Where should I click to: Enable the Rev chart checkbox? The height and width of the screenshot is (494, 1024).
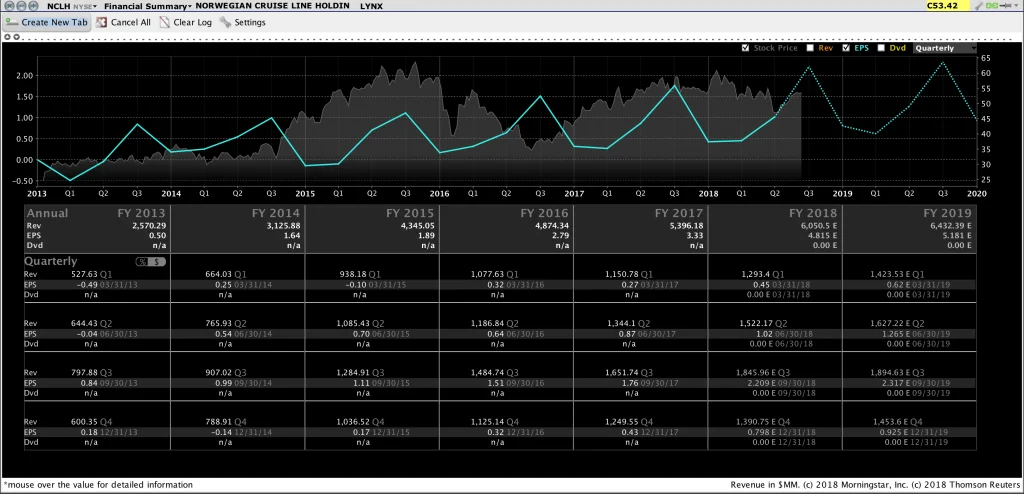(810, 48)
